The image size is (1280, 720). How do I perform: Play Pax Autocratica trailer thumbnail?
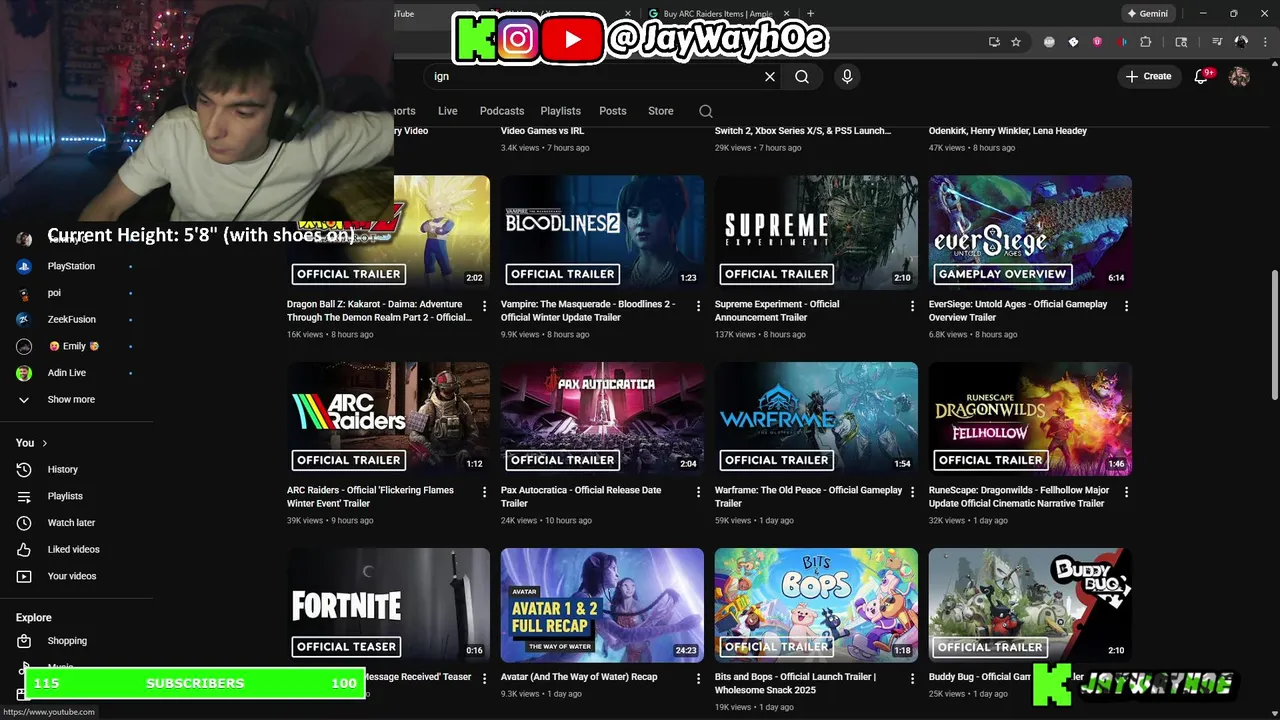pos(602,419)
